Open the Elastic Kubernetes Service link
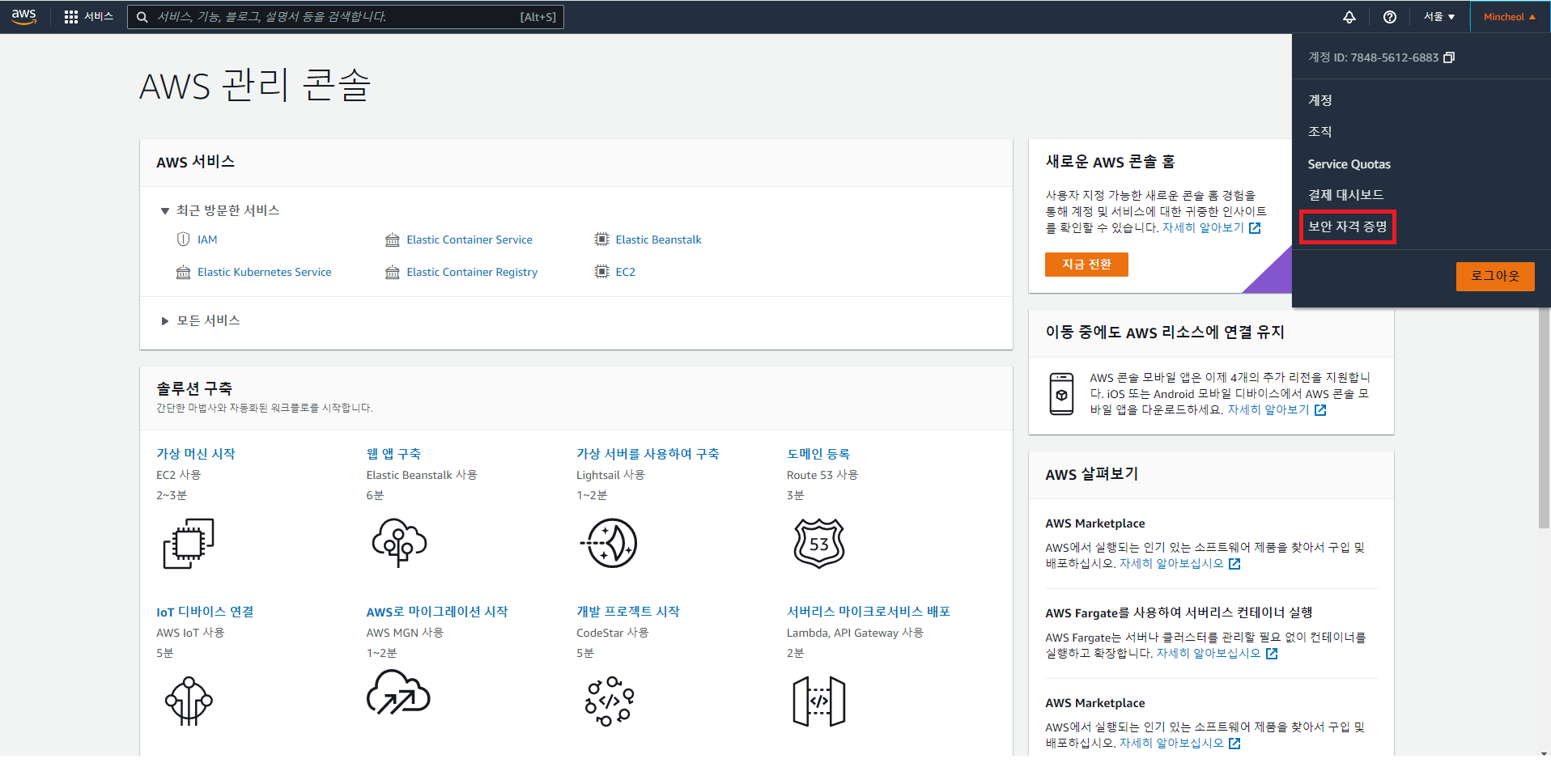The width and height of the screenshot is (1551, 784). 265,272
